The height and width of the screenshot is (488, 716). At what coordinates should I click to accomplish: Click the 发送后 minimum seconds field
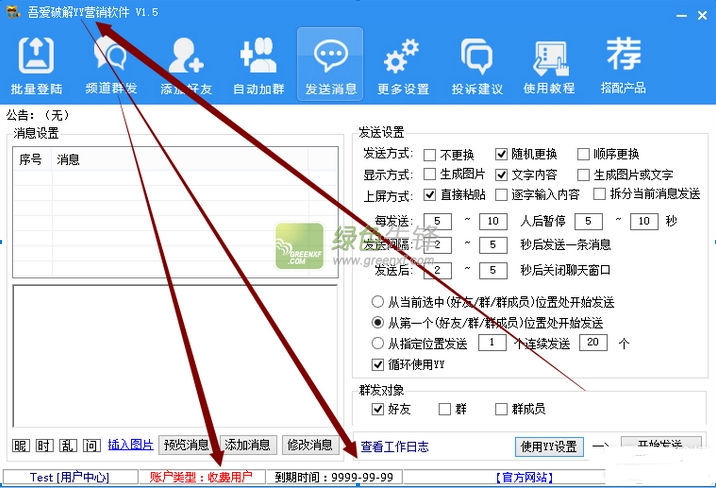437,270
